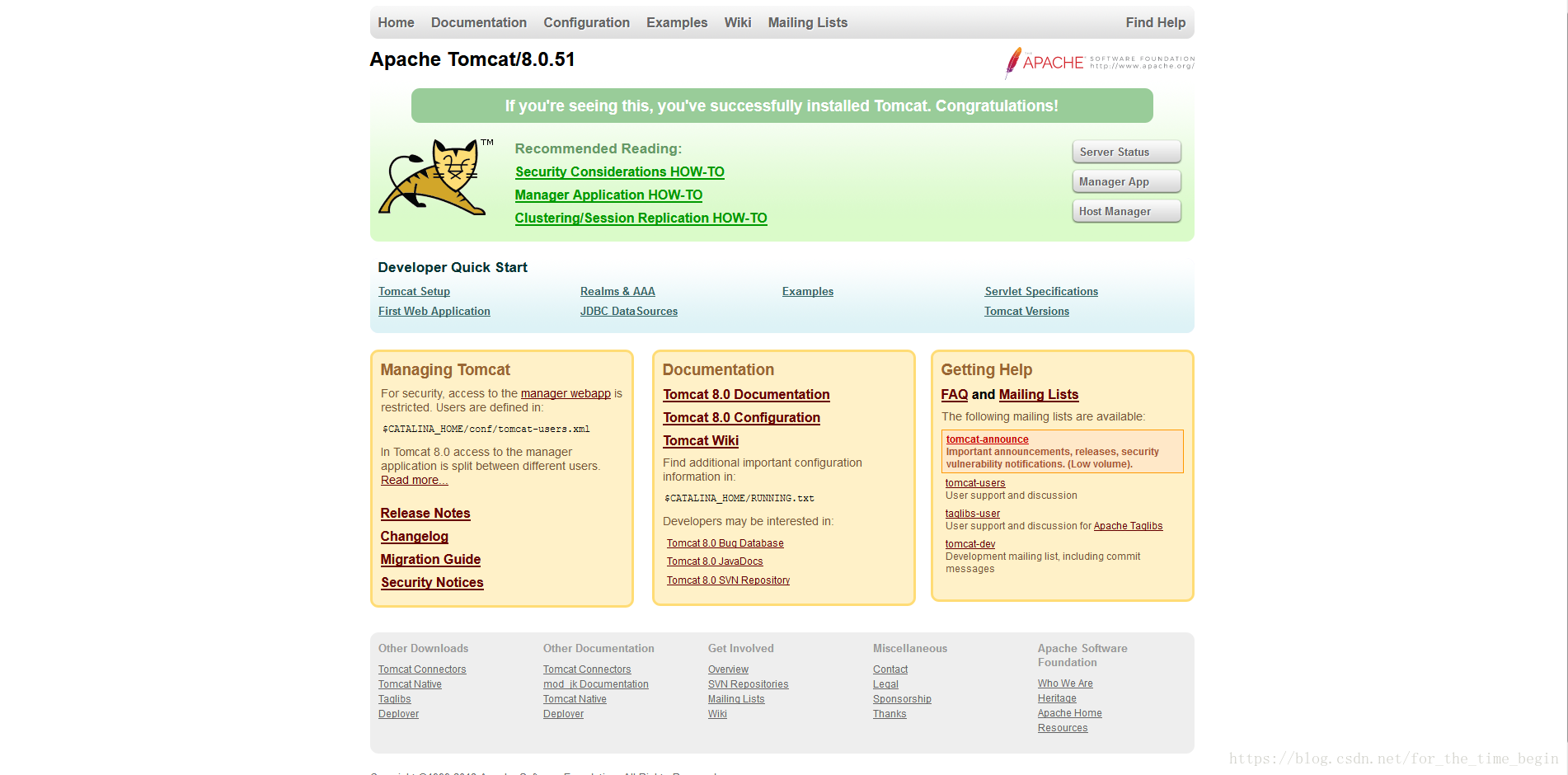The height and width of the screenshot is (775, 1568).
Task: Open Find Help in the top bar
Action: click(x=1155, y=22)
